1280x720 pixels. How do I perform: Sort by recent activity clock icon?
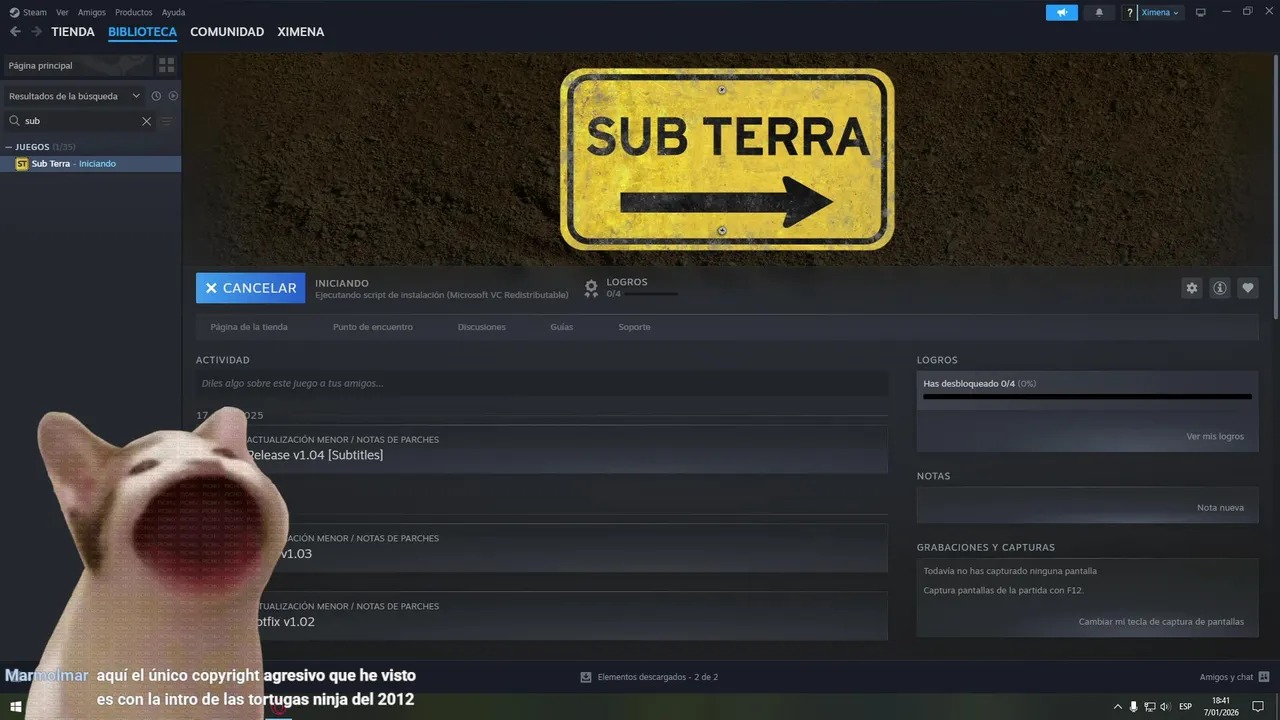click(156, 96)
